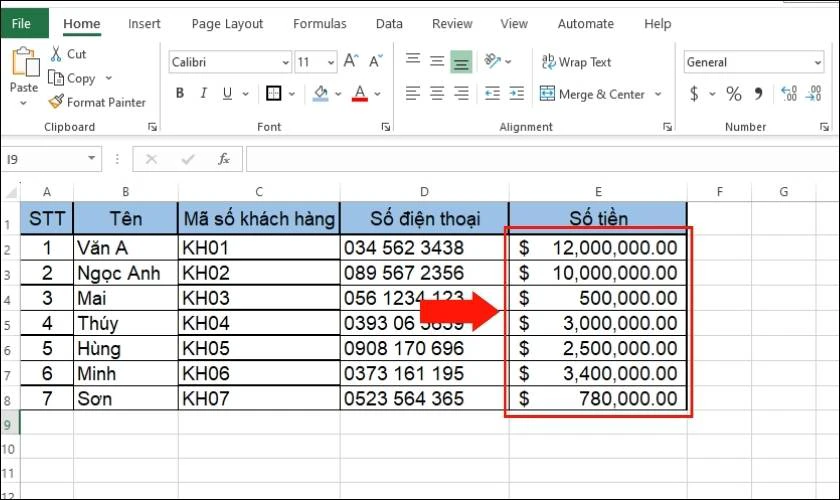Open Number format dialog launcher
The height and width of the screenshot is (500, 840).
click(x=824, y=127)
